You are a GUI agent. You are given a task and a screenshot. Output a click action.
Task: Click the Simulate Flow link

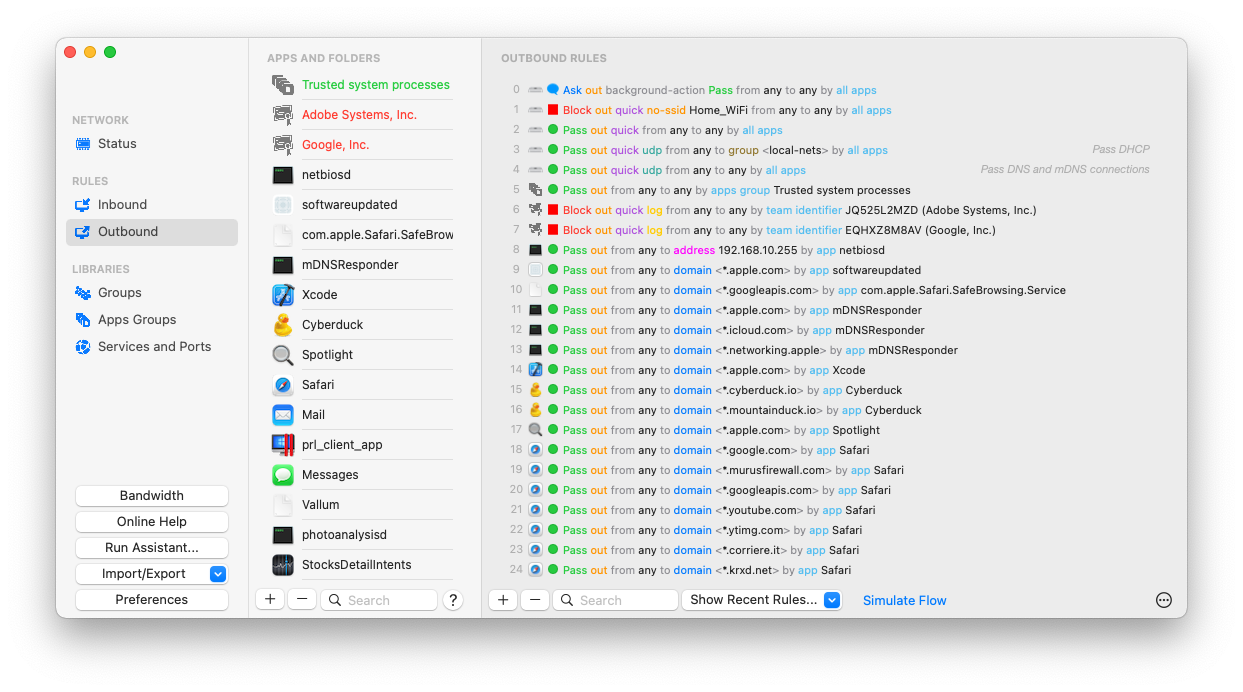[905, 600]
